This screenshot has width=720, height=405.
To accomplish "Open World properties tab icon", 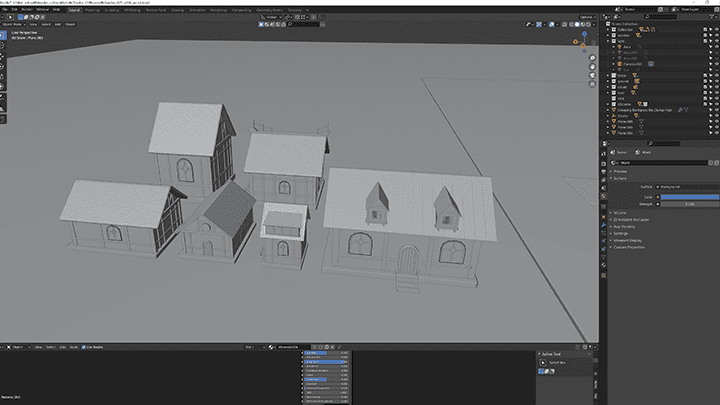I will pos(603,197).
